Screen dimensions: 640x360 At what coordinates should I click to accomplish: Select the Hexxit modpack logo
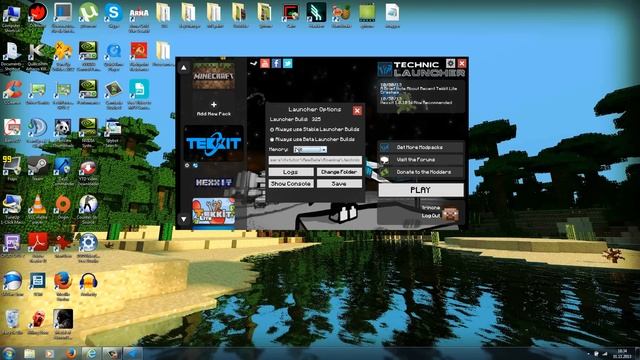click(213, 182)
